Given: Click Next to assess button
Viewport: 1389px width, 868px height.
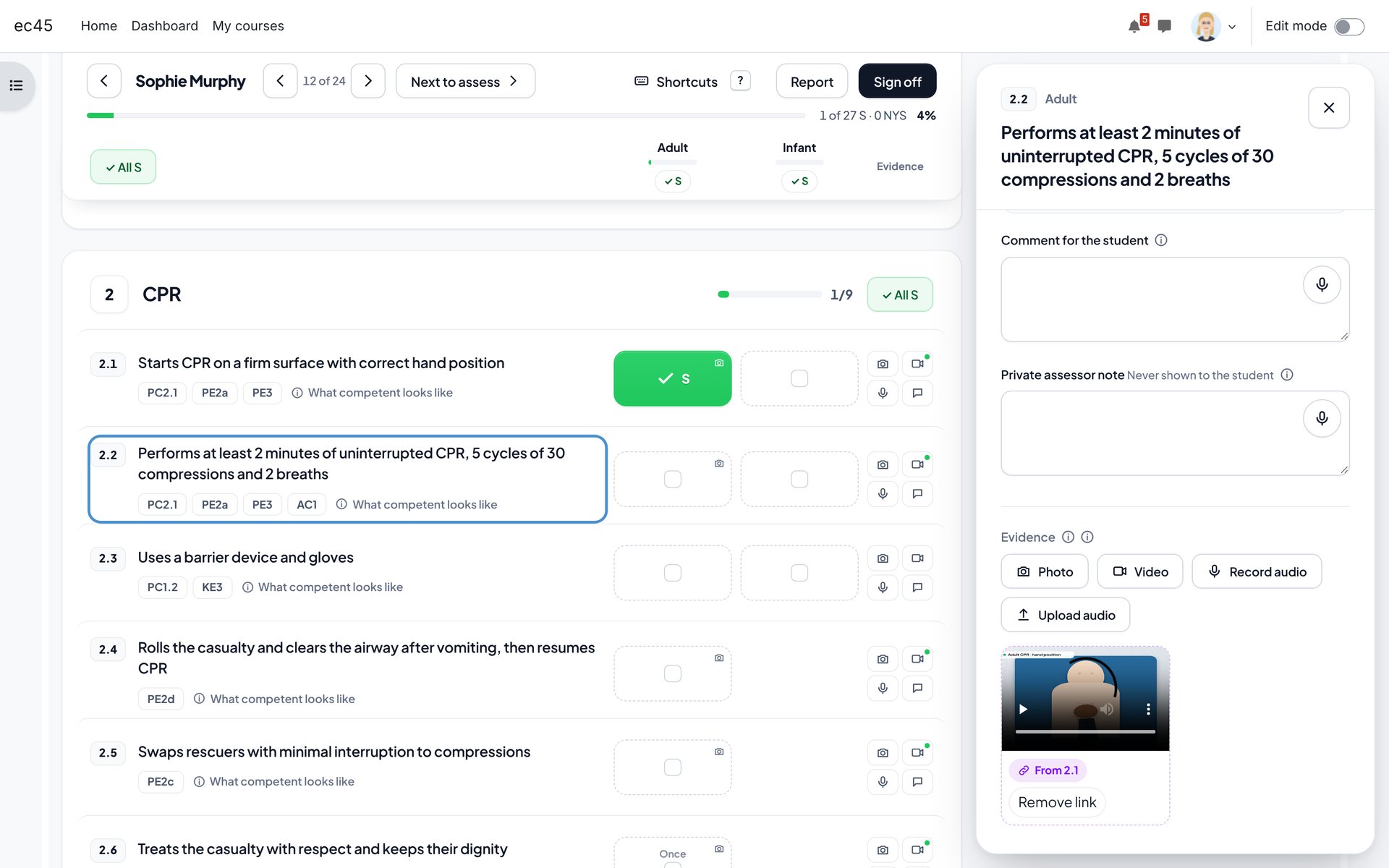Looking at the screenshot, I should [465, 81].
